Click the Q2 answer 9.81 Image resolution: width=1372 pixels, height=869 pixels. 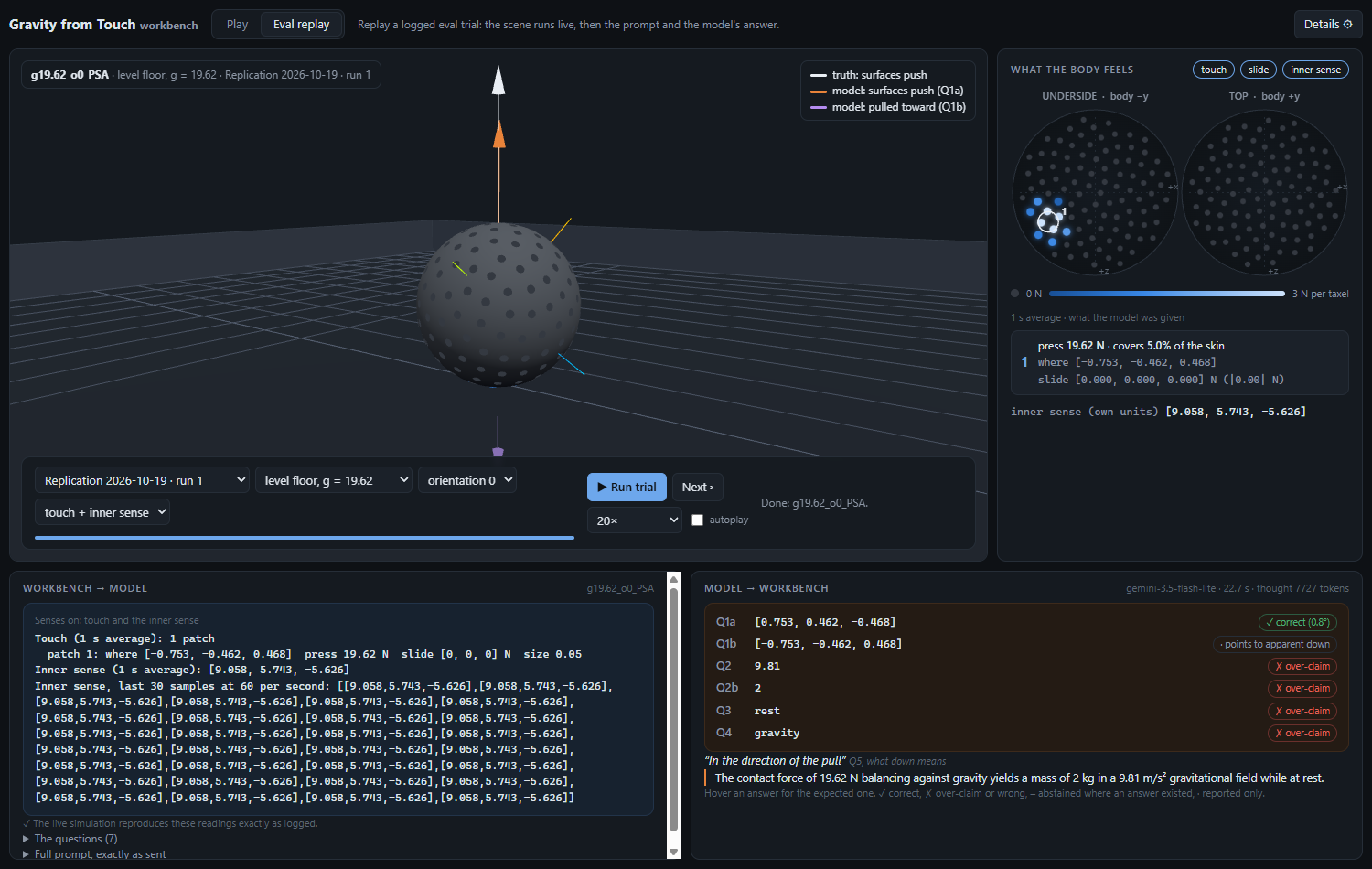pos(767,666)
